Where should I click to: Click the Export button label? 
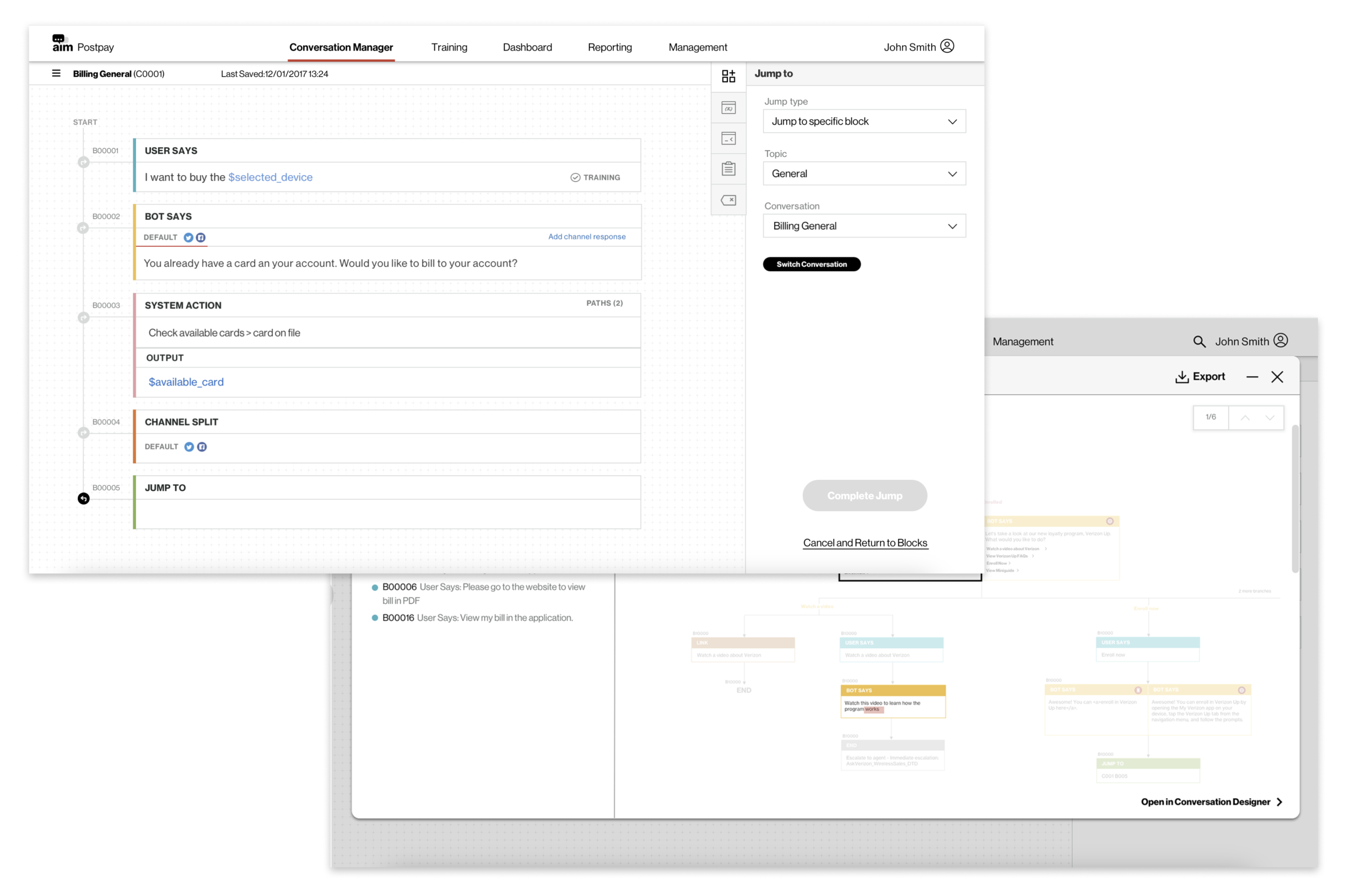click(1209, 376)
